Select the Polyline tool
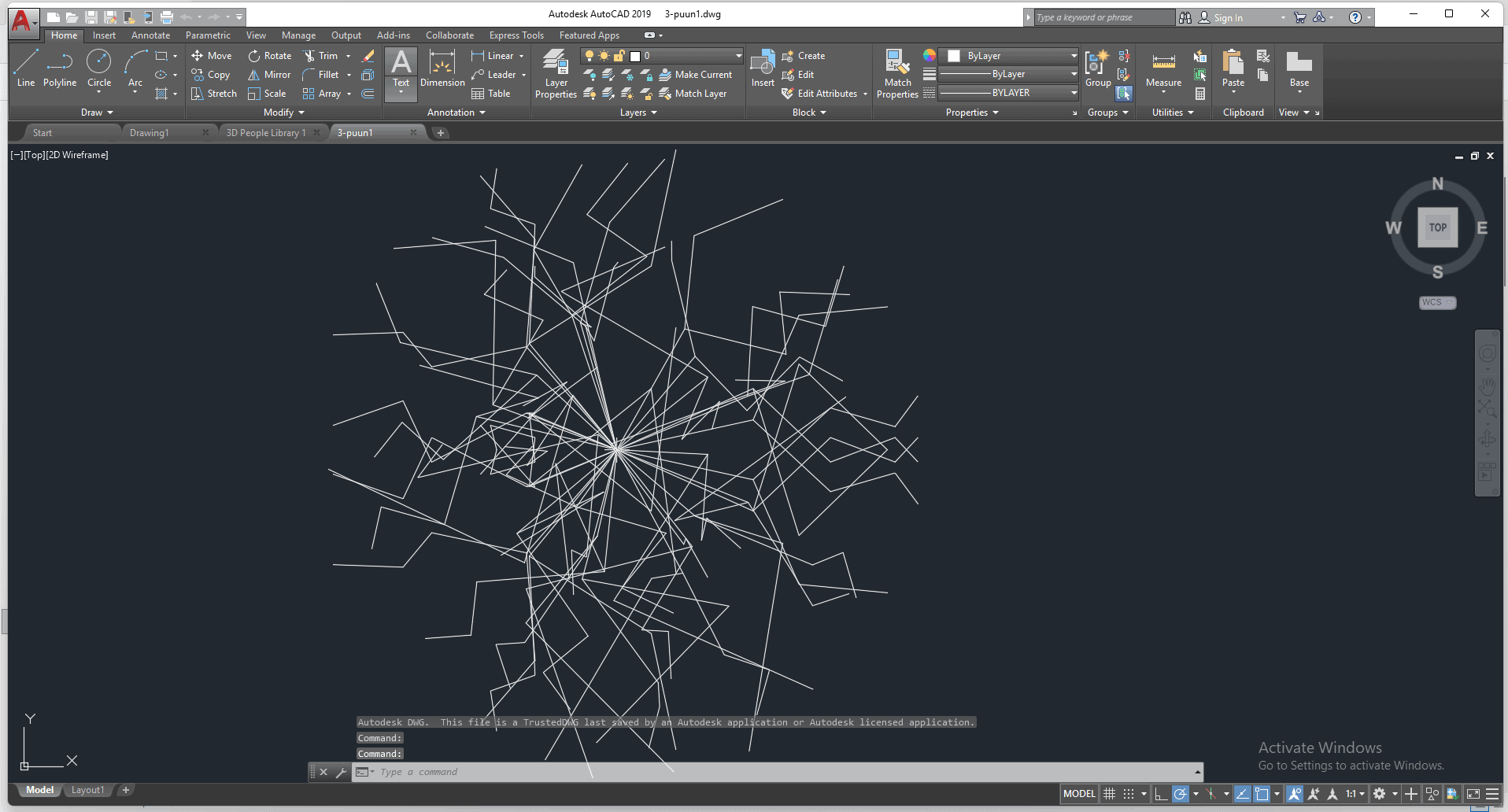1508x812 pixels. [59, 68]
